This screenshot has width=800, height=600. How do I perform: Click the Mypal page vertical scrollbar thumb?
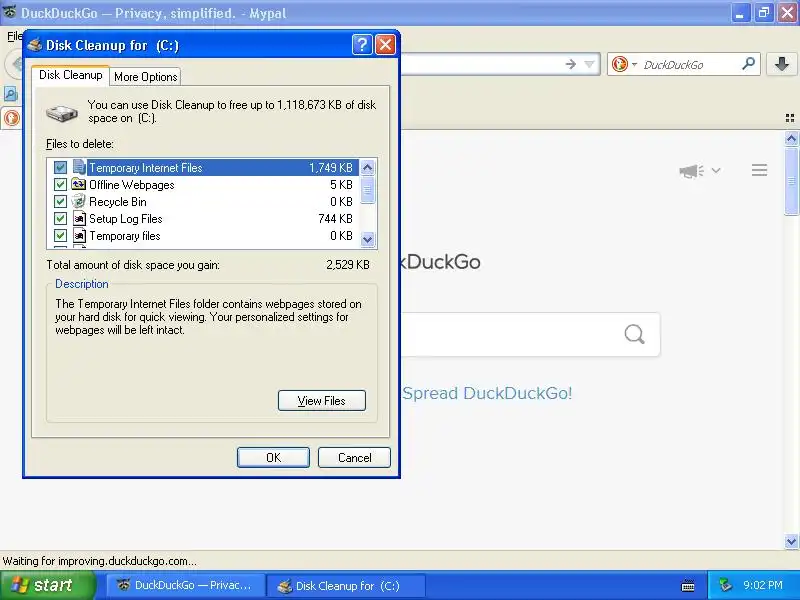tap(791, 181)
